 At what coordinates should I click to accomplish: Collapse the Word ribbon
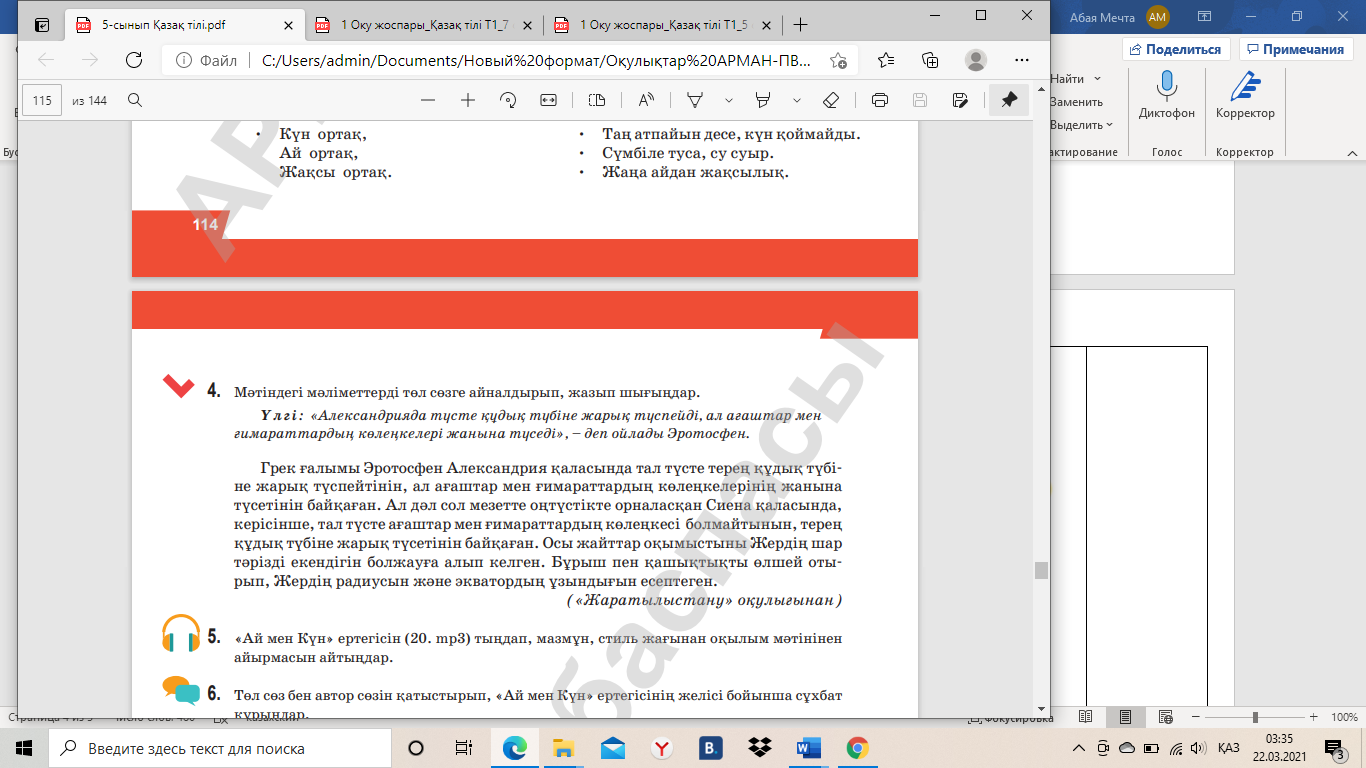(1353, 152)
